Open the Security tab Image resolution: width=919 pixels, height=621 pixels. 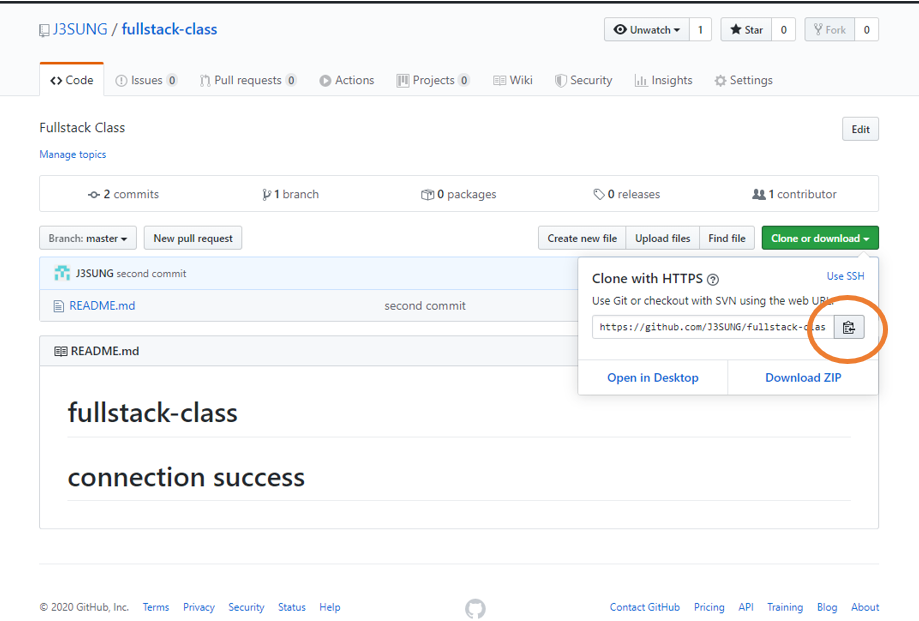(x=584, y=80)
